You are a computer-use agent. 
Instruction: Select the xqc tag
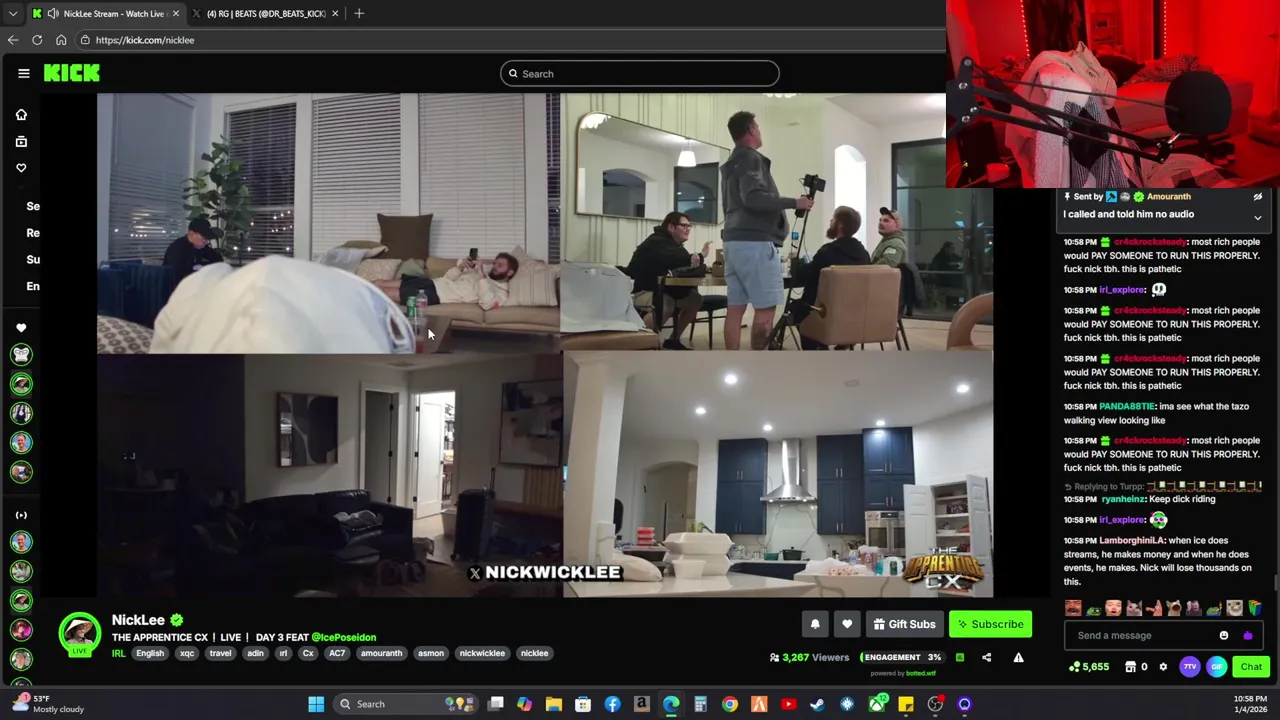187,653
